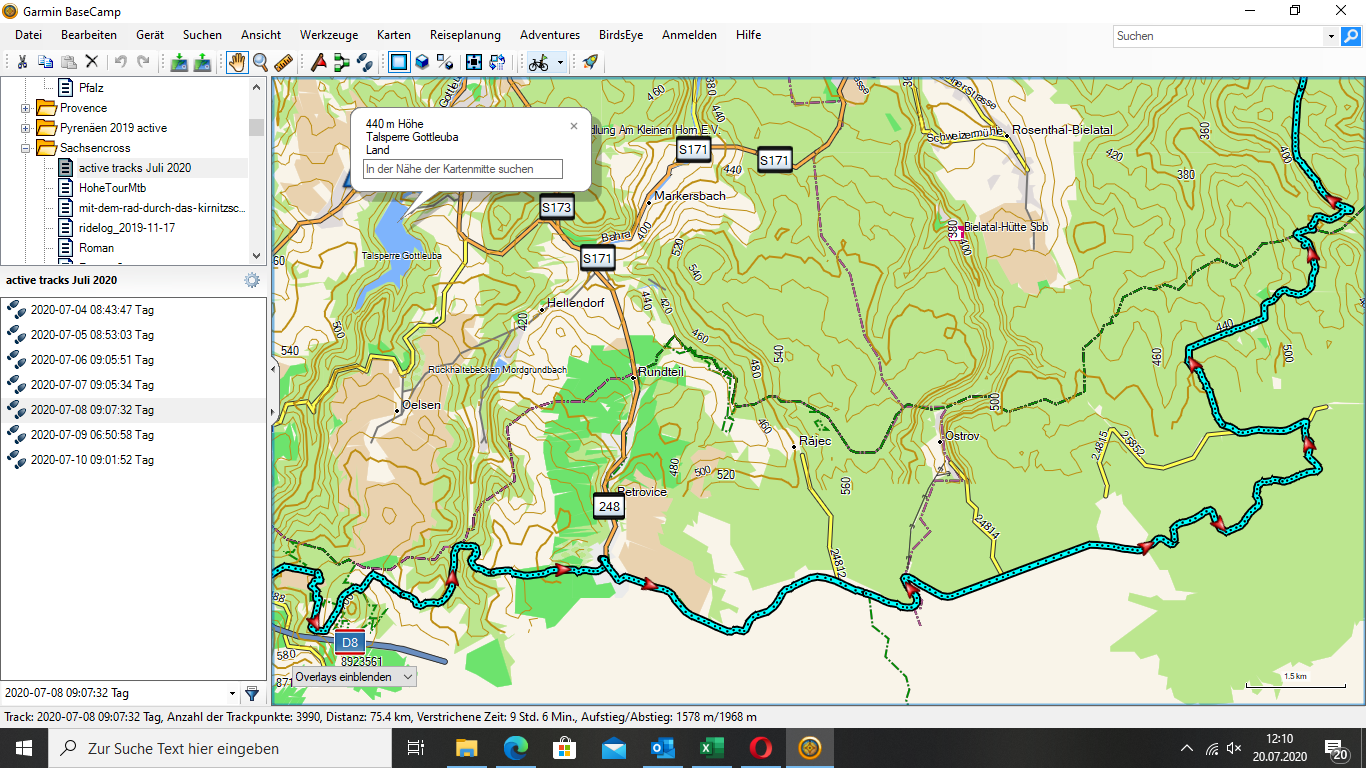Screen dimensions: 1366x768
Task: Open the BirdsEye menu
Action: 620,35
